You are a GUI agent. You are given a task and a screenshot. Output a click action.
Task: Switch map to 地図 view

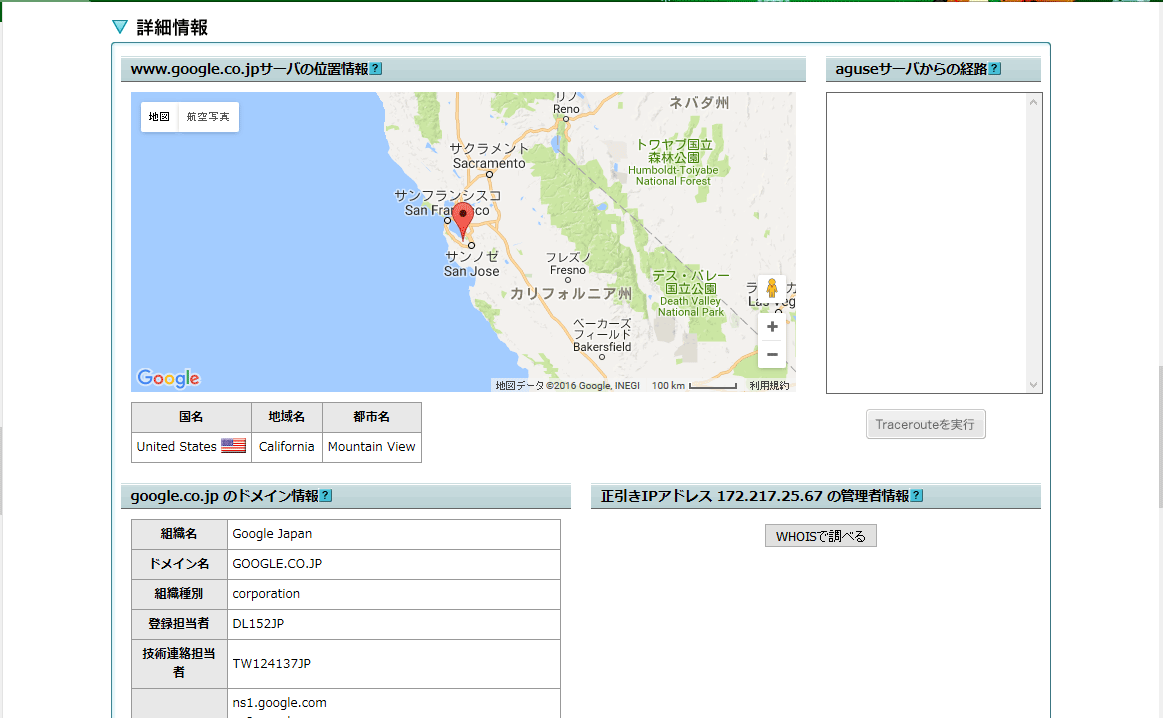pos(159,116)
